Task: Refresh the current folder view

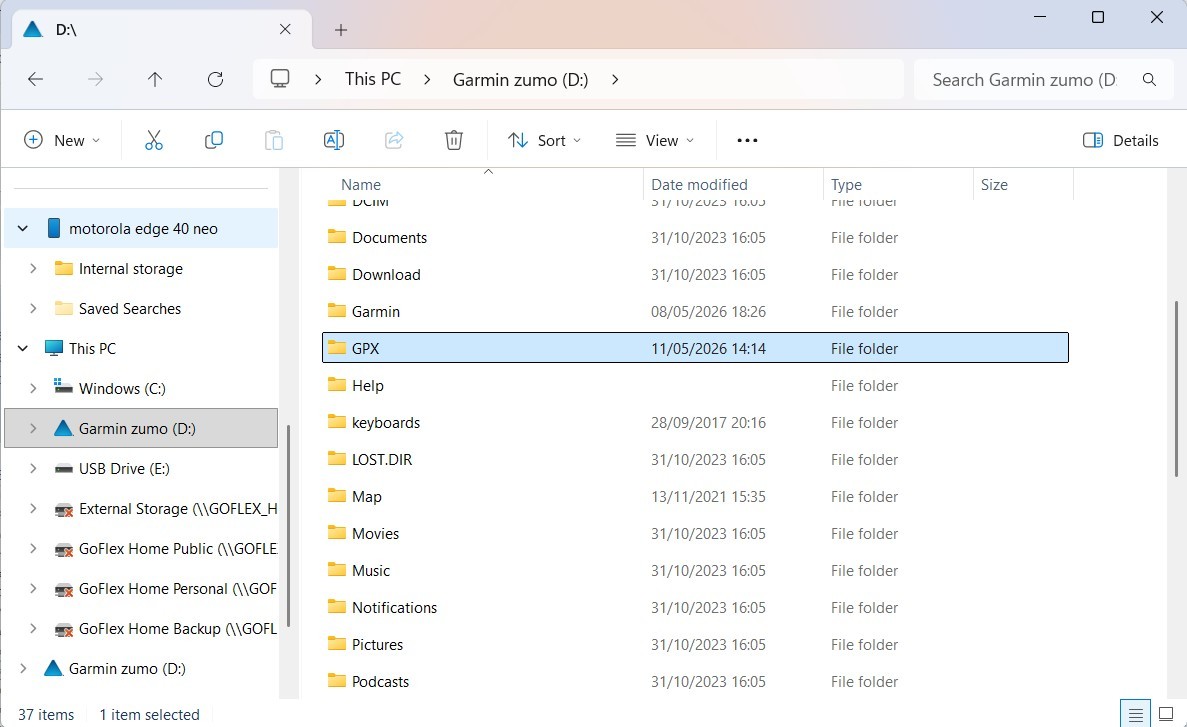Action: 216,79
